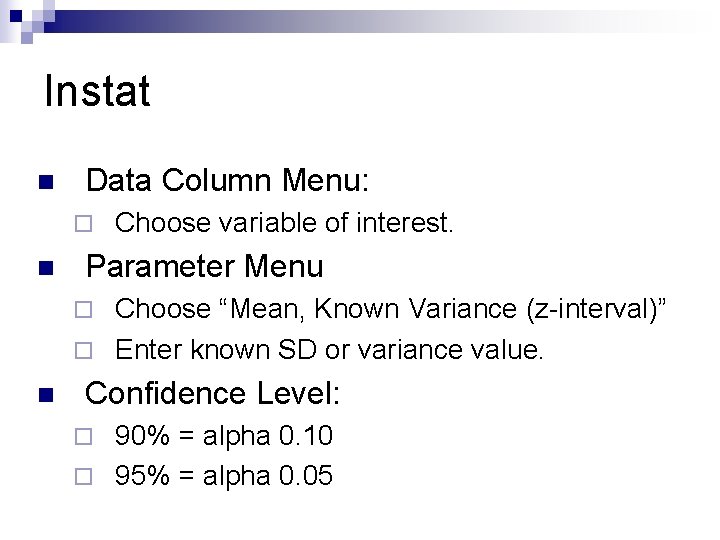Click the hollow bullet before Choose Mean, Known Variance
Viewport: 720px width, 540px height.
(86, 310)
